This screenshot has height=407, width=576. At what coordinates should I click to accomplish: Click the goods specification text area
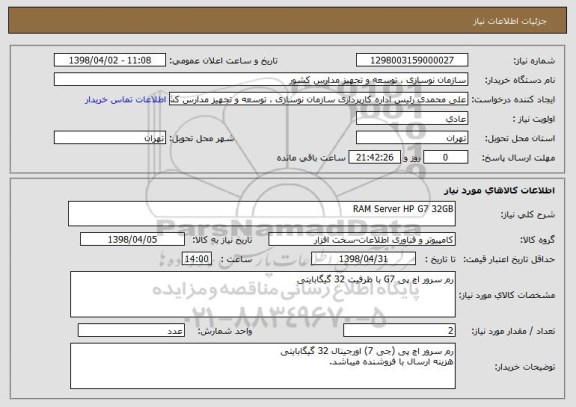click(x=263, y=294)
